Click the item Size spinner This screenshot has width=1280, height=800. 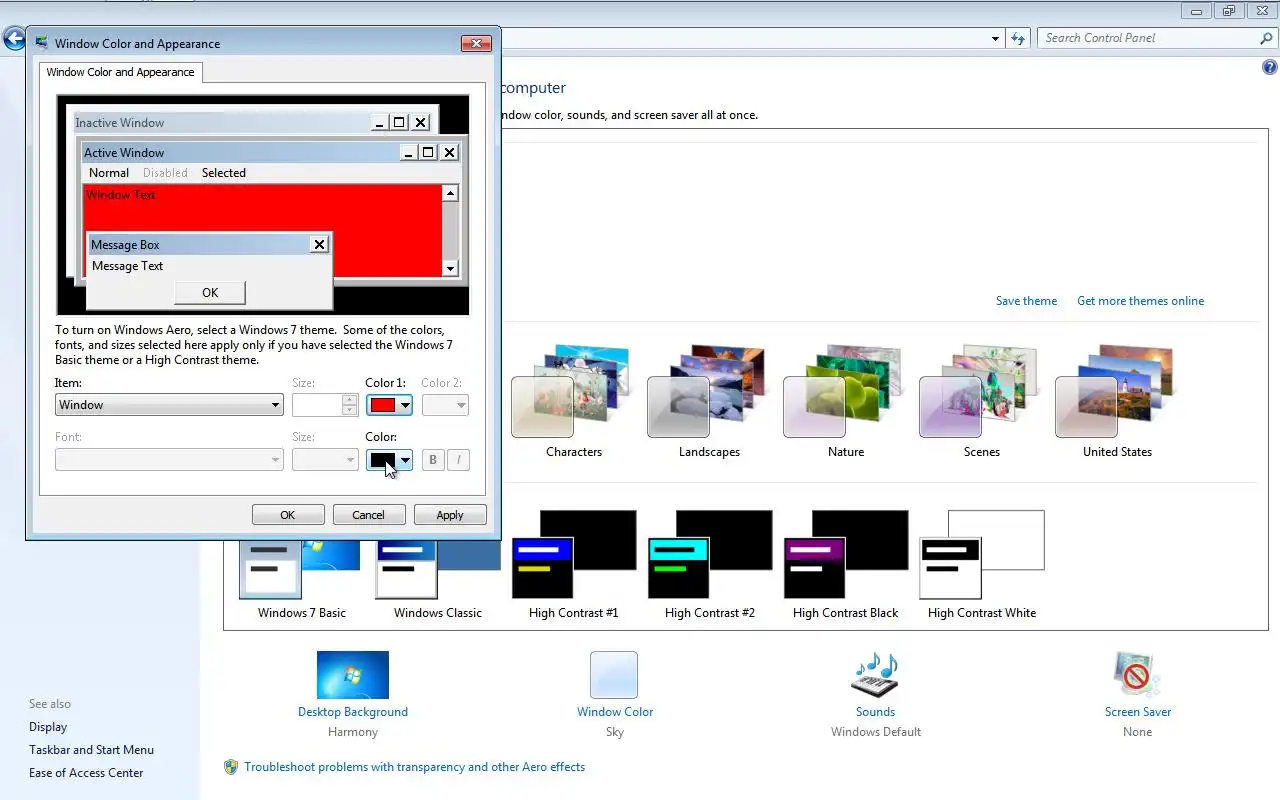(x=349, y=405)
